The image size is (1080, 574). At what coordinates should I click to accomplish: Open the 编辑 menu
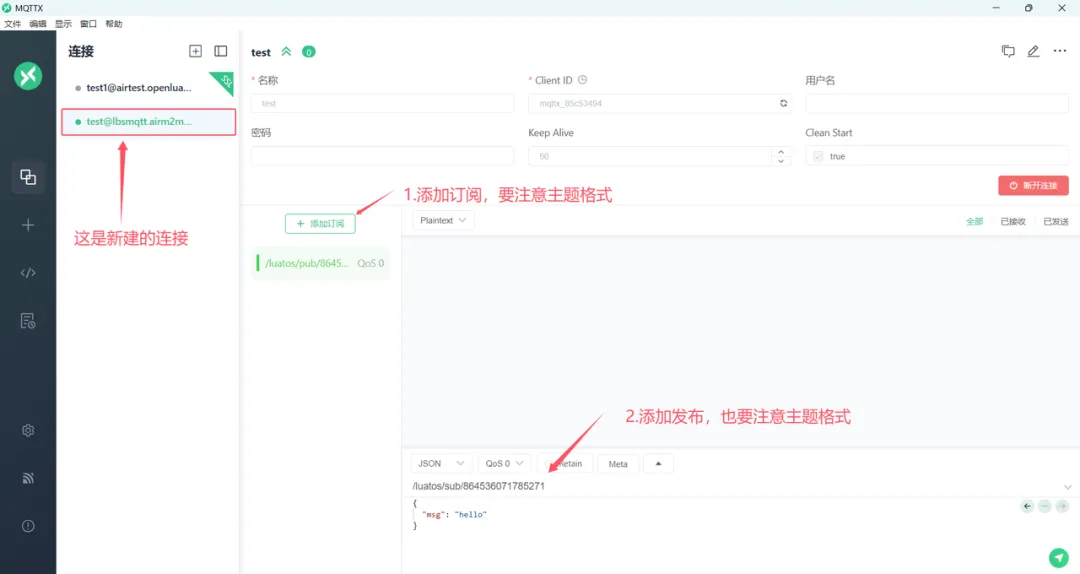38,24
